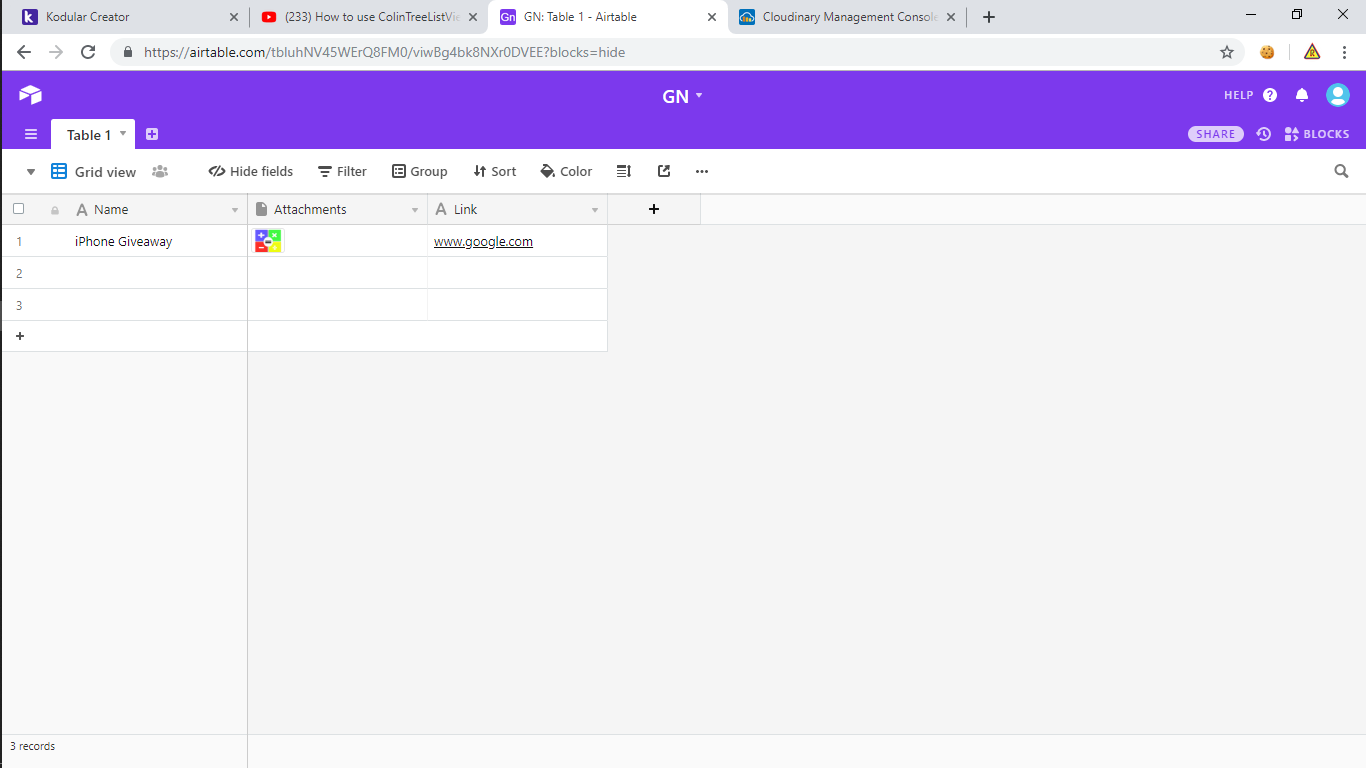Image resolution: width=1366 pixels, height=768 pixels.
Task: Open the row height icon
Action: click(624, 171)
